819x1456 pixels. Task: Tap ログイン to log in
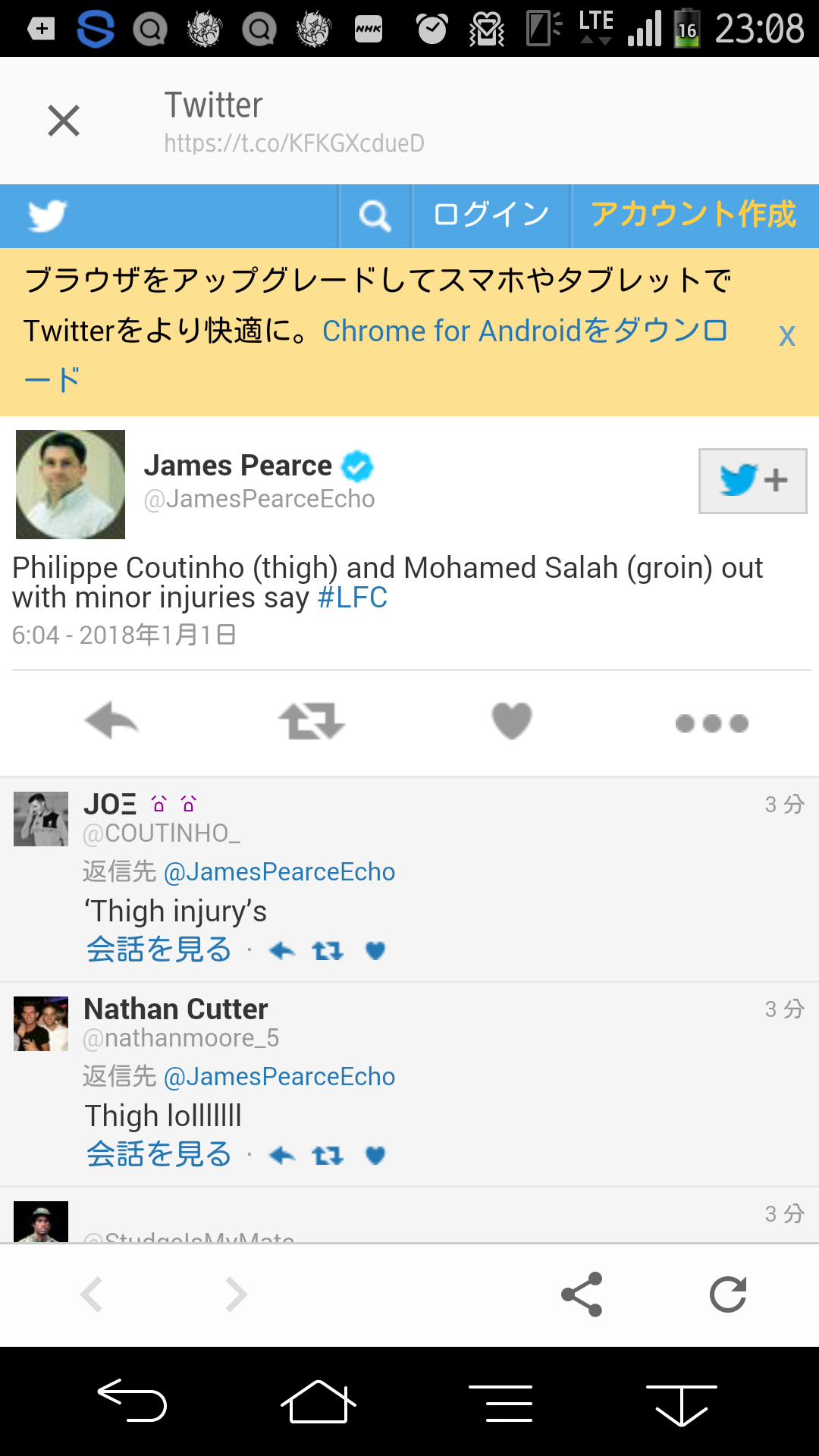click(x=491, y=216)
